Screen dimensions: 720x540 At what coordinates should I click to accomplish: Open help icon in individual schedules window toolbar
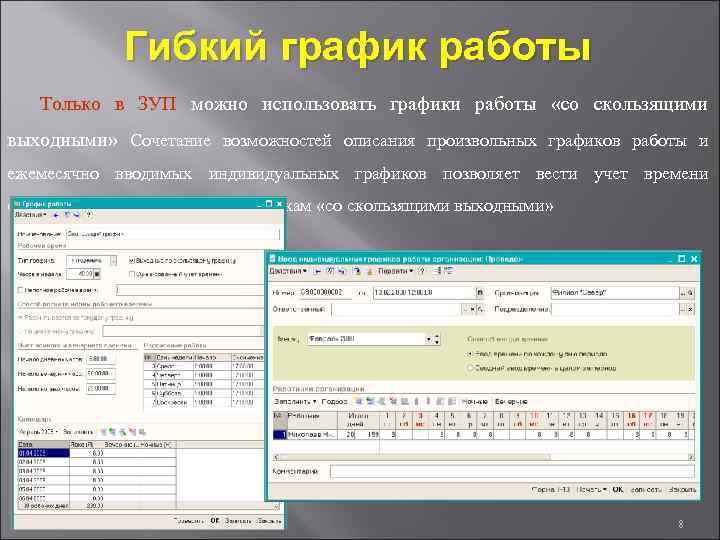click(x=421, y=271)
